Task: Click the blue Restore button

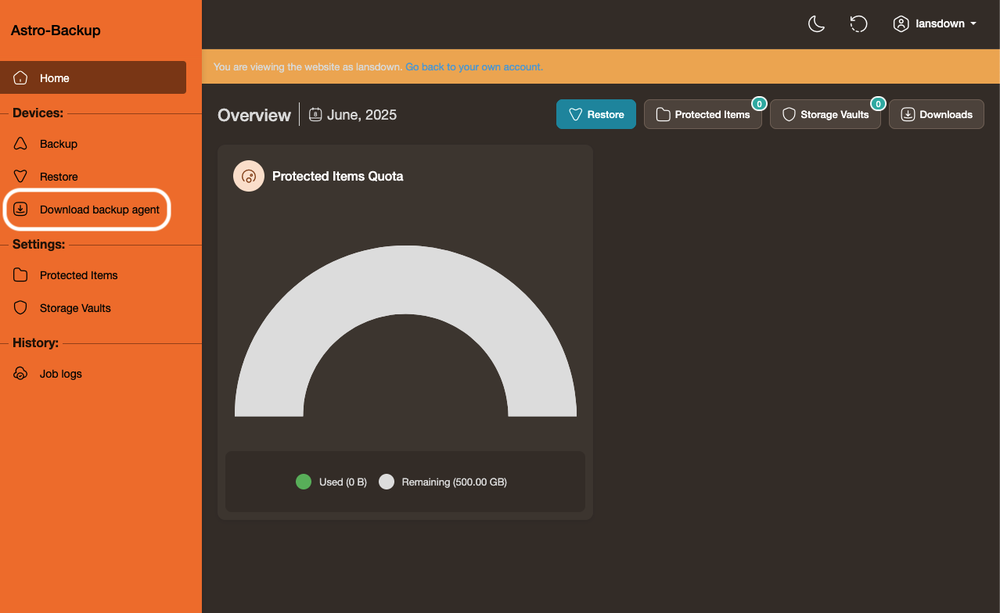Action: (596, 114)
